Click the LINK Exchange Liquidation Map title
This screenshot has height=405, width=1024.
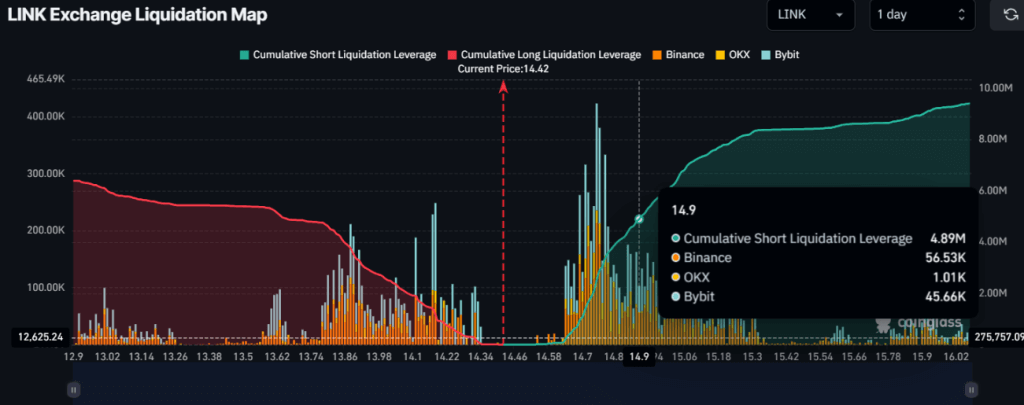[x=137, y=15]
